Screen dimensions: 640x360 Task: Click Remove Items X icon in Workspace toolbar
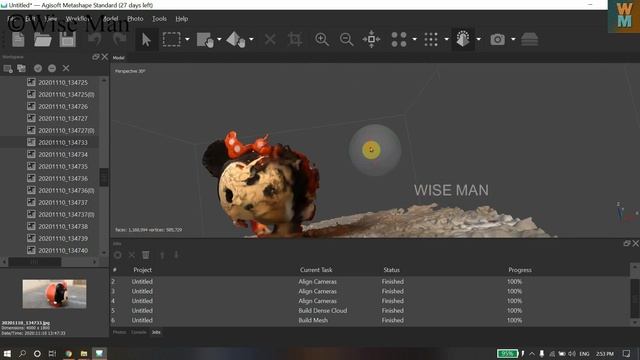point(66,69)
